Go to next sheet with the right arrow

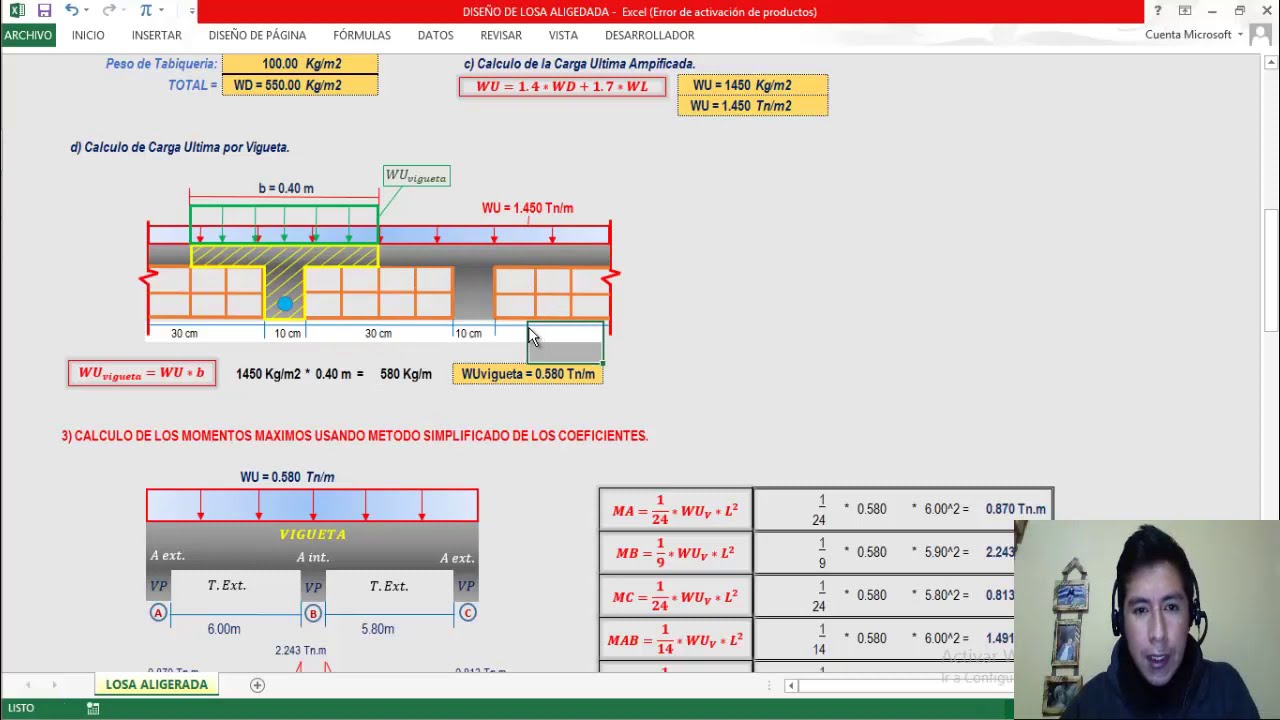pyautogui.click(x=54, y=685)
